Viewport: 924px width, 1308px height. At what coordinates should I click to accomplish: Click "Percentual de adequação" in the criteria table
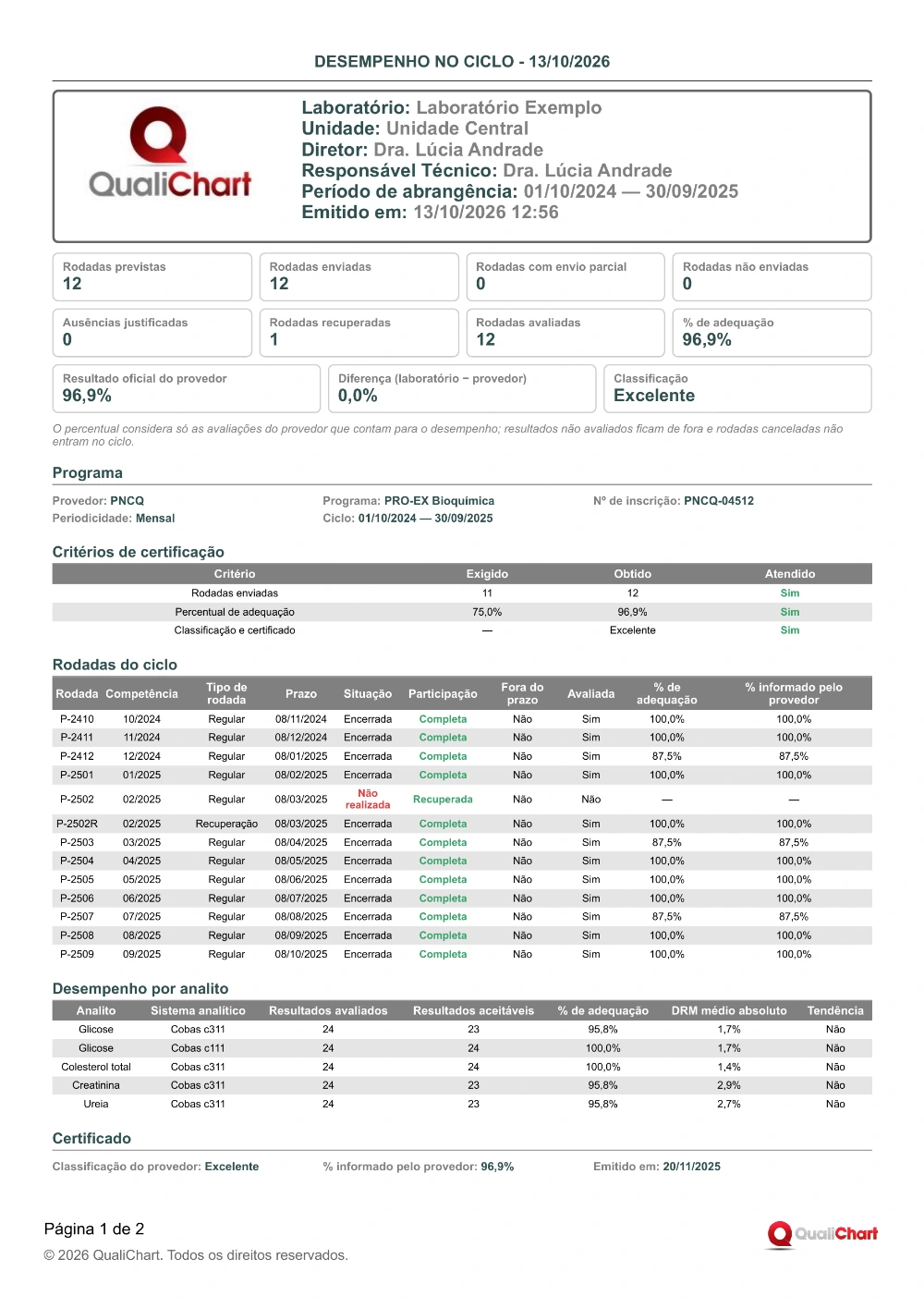235,612
